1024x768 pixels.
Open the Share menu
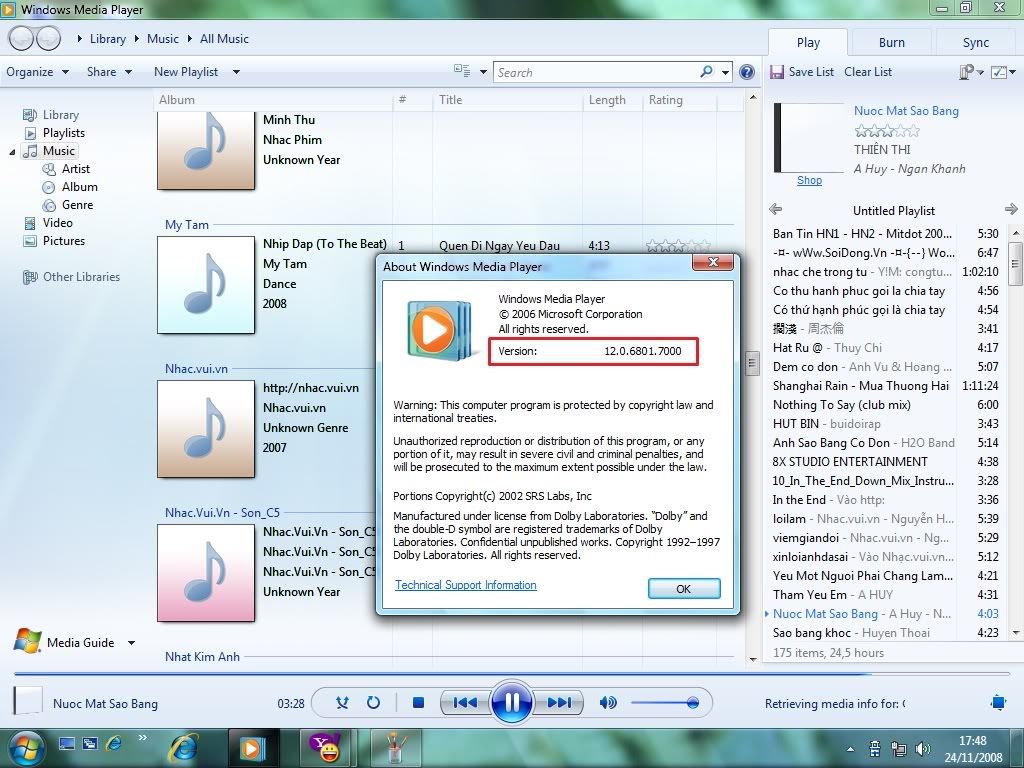(x=109, y=72)
